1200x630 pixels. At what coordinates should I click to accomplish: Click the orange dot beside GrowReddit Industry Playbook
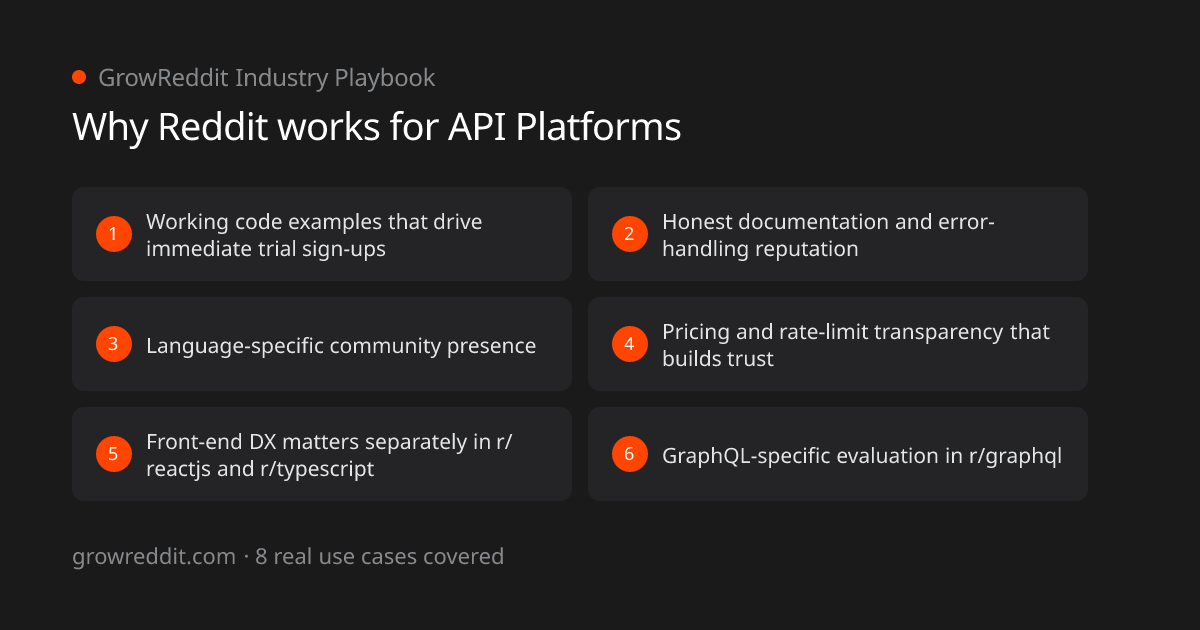[79, 77]
